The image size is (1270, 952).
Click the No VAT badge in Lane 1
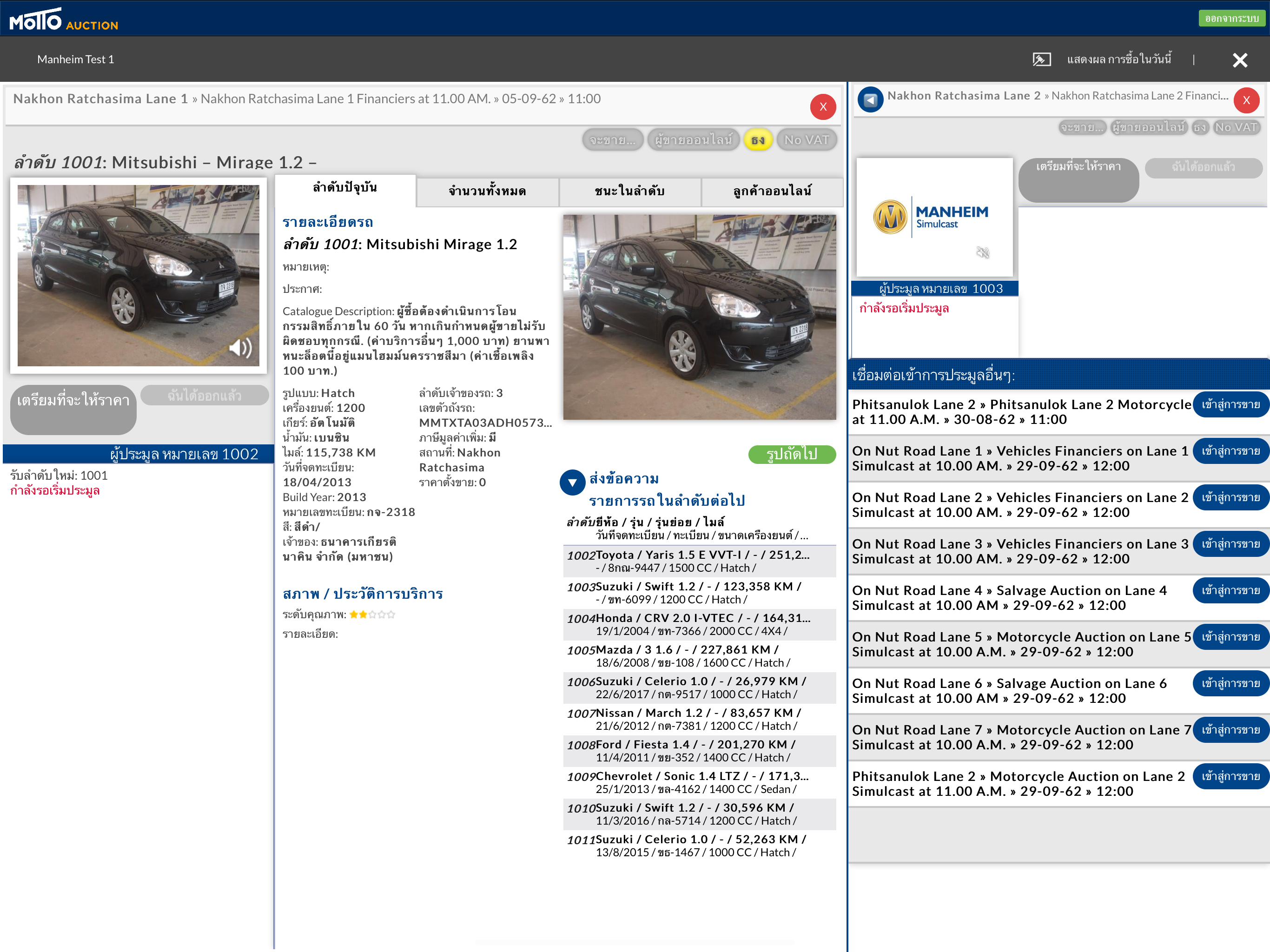coord(807,139)
